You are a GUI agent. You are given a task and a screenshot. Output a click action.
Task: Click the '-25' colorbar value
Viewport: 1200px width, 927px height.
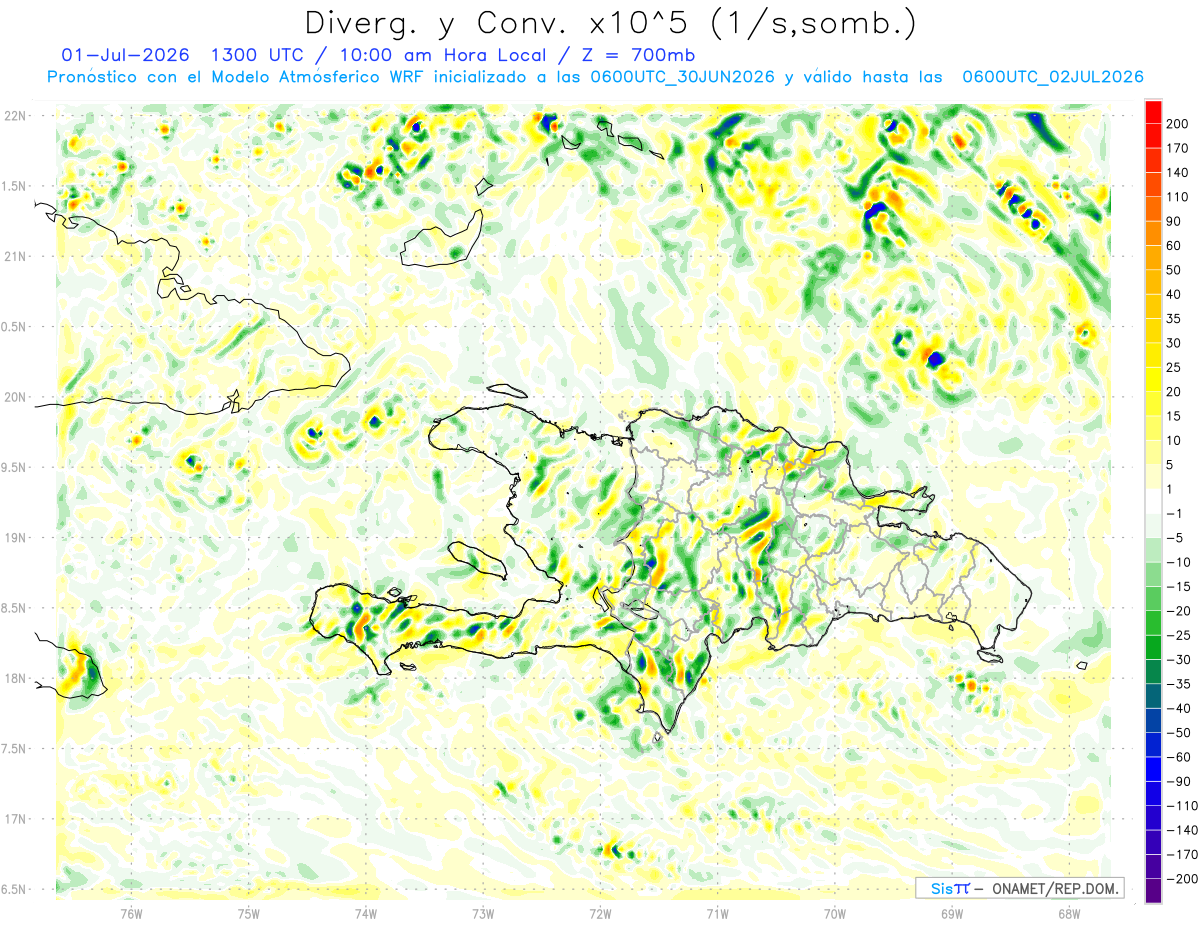(1180, 636)
